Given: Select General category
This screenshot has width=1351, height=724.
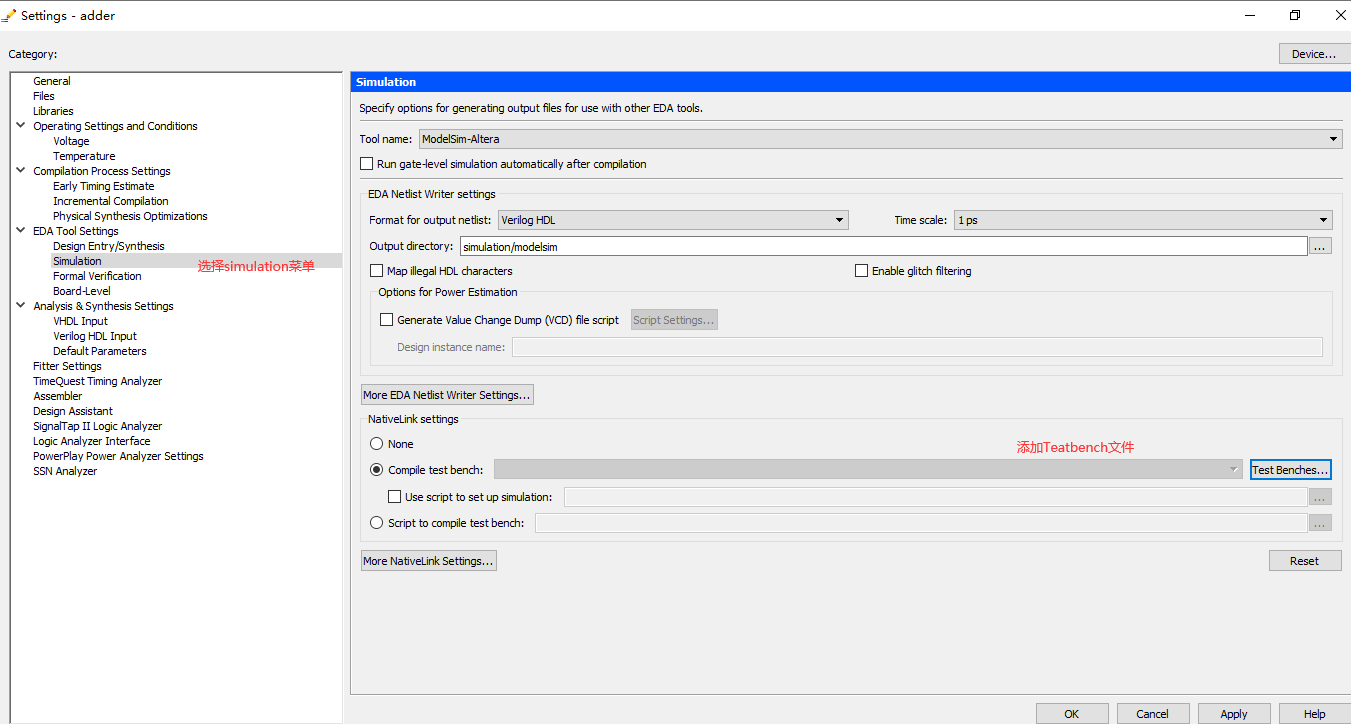Looking at the screenshot, I should [52, 81].
